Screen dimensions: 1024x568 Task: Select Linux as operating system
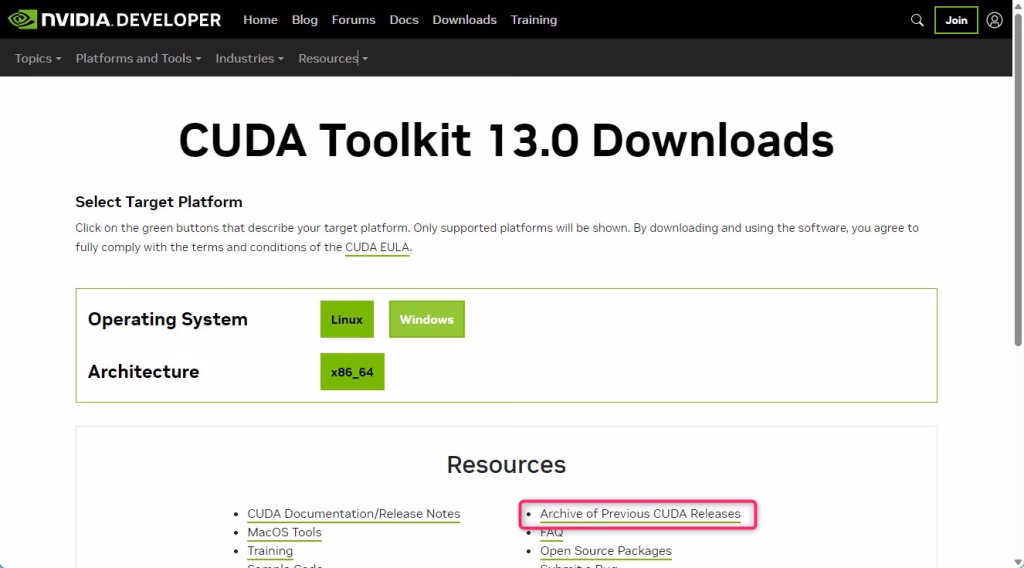(347, 319)
